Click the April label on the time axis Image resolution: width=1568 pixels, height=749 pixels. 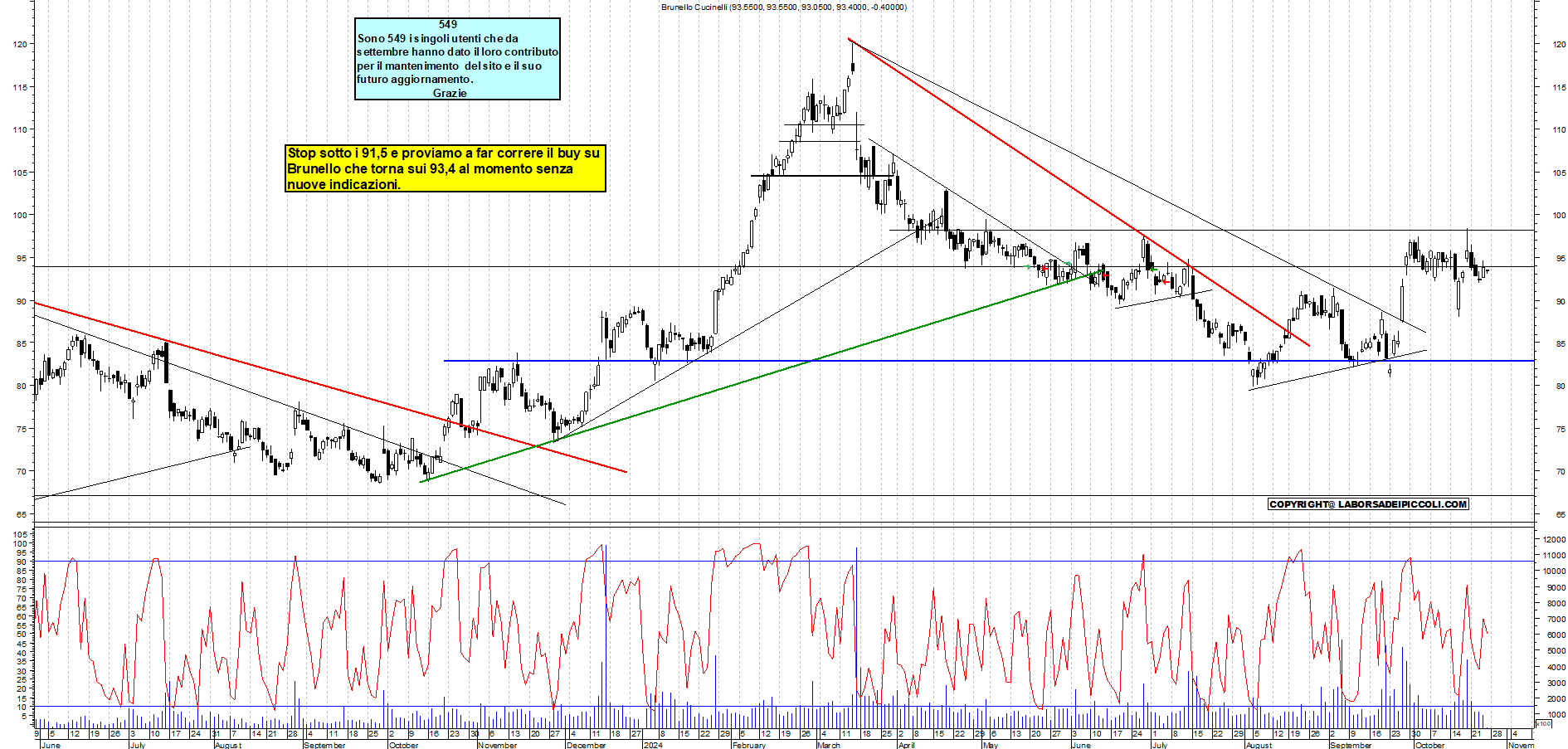(x=907, y=745)
